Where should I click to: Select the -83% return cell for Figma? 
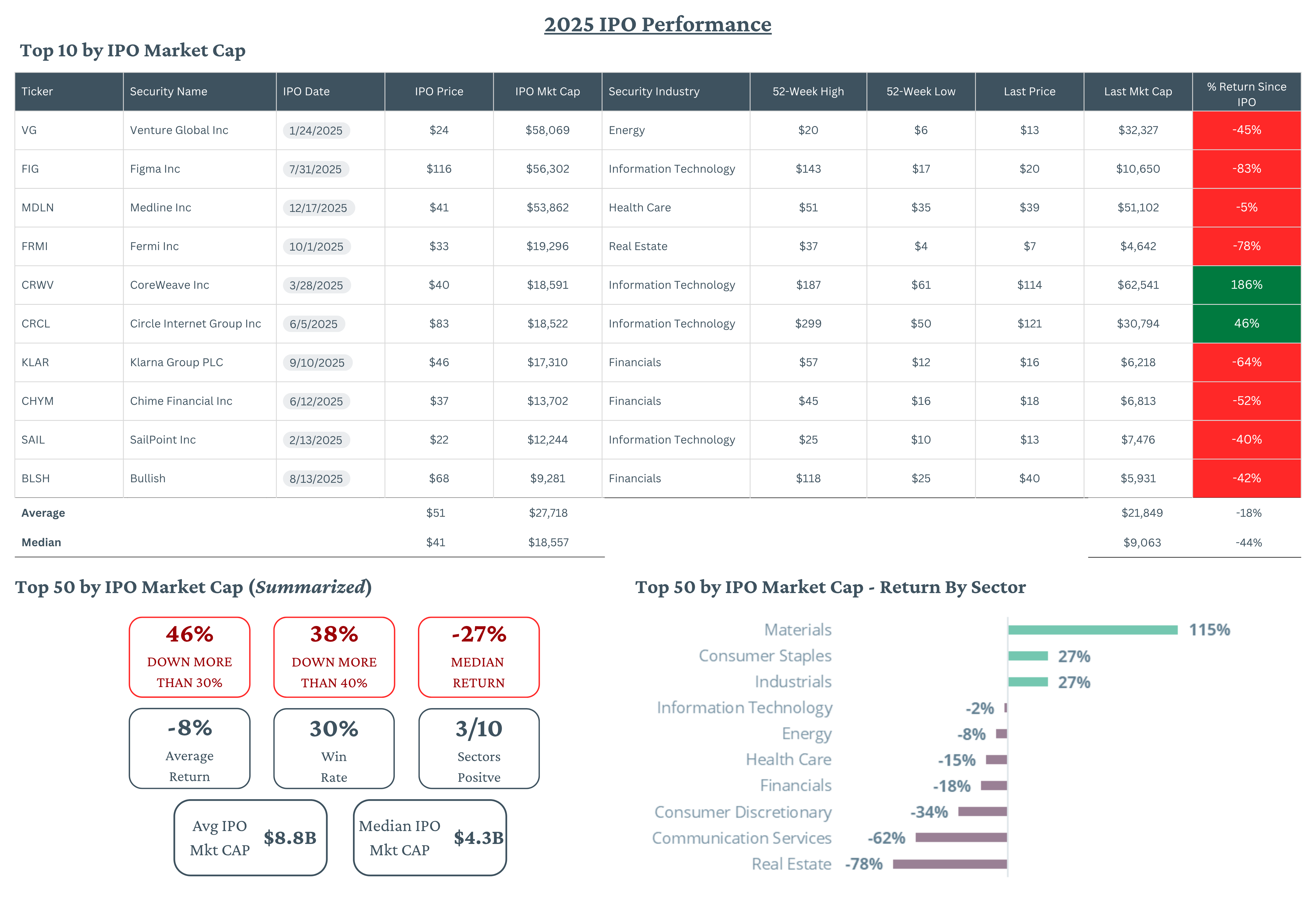[x=1246, y=168]
